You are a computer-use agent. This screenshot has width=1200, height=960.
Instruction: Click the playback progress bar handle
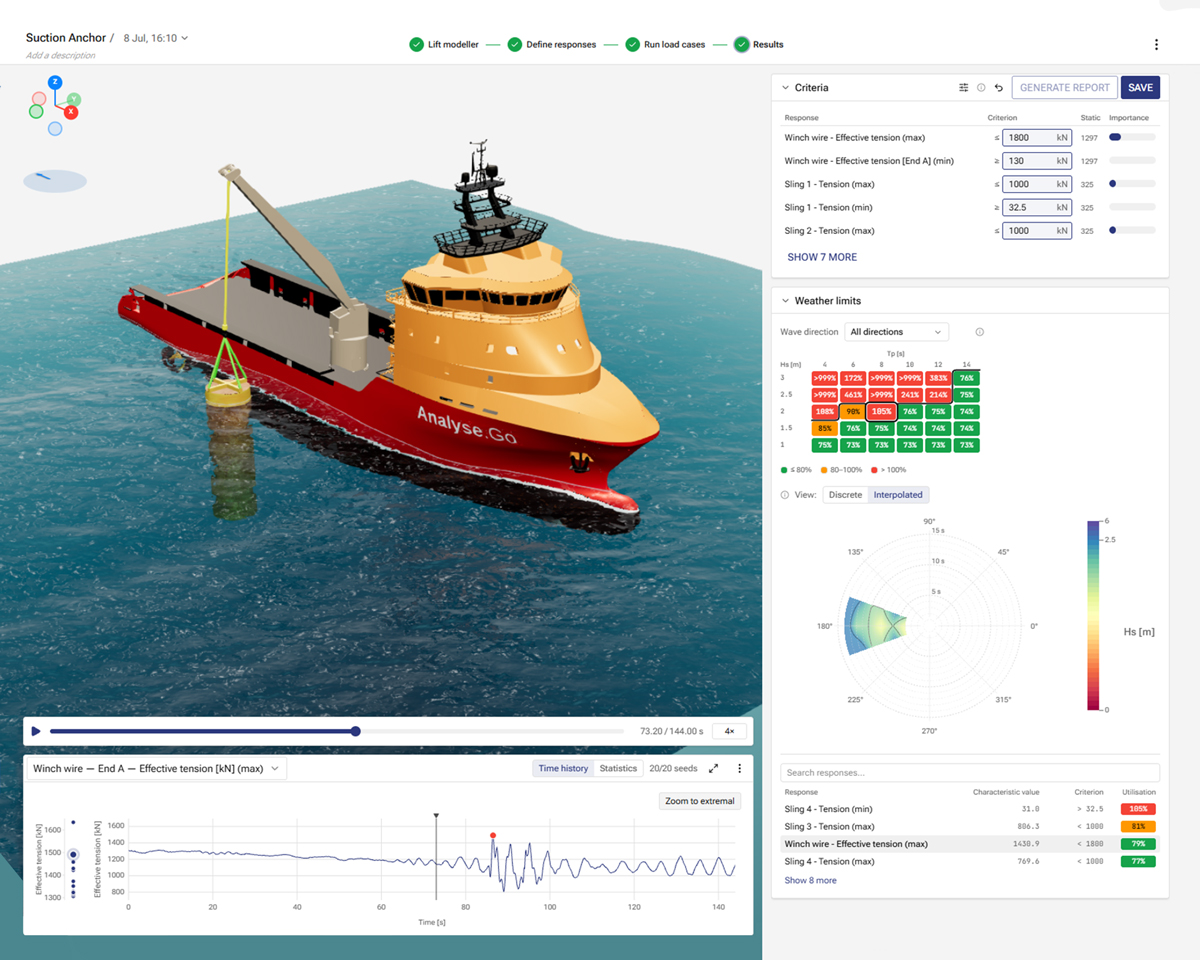pyautogui.click(x=356, y=731)
